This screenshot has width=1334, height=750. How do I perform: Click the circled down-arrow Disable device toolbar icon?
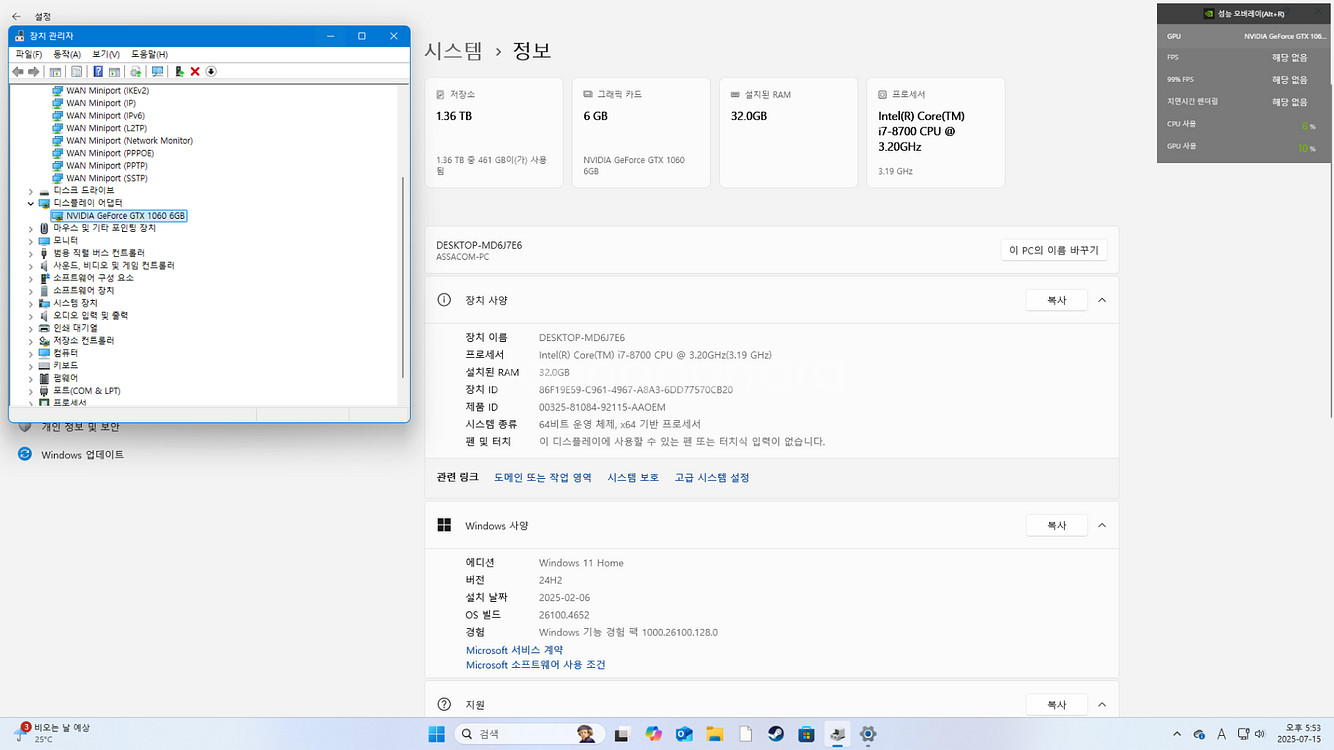(x=211, y=72)
